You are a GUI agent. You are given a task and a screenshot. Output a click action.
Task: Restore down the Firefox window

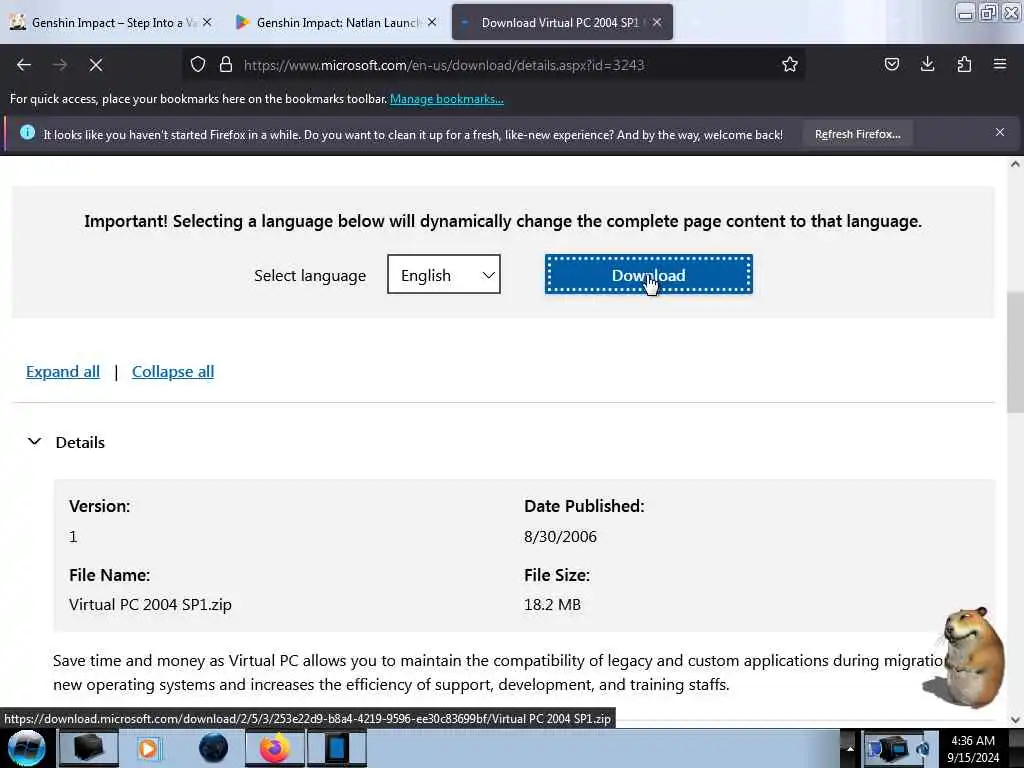tap(988, 12)
